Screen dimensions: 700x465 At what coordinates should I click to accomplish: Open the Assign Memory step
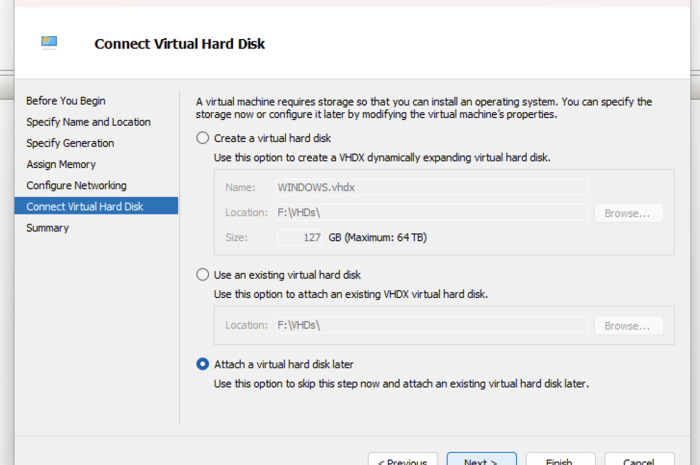pyautogui.click(x=61, y=164)
